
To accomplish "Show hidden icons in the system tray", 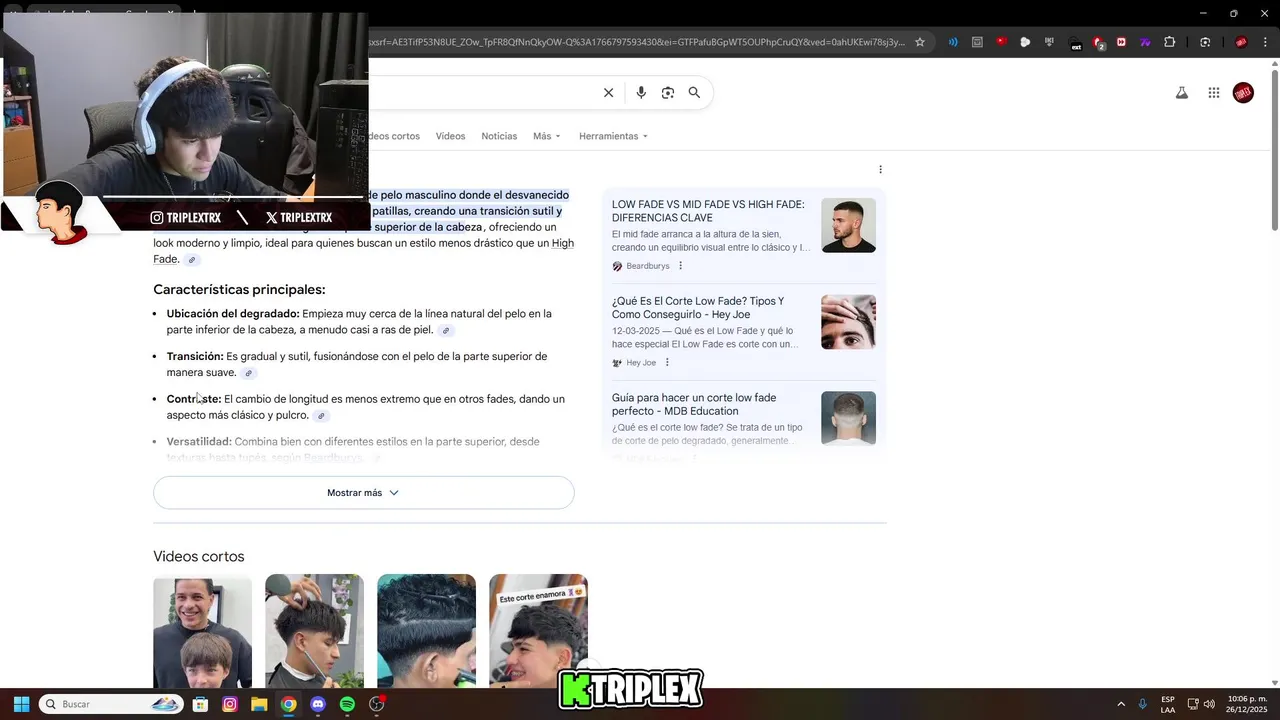I will [x=1121, y=704].
